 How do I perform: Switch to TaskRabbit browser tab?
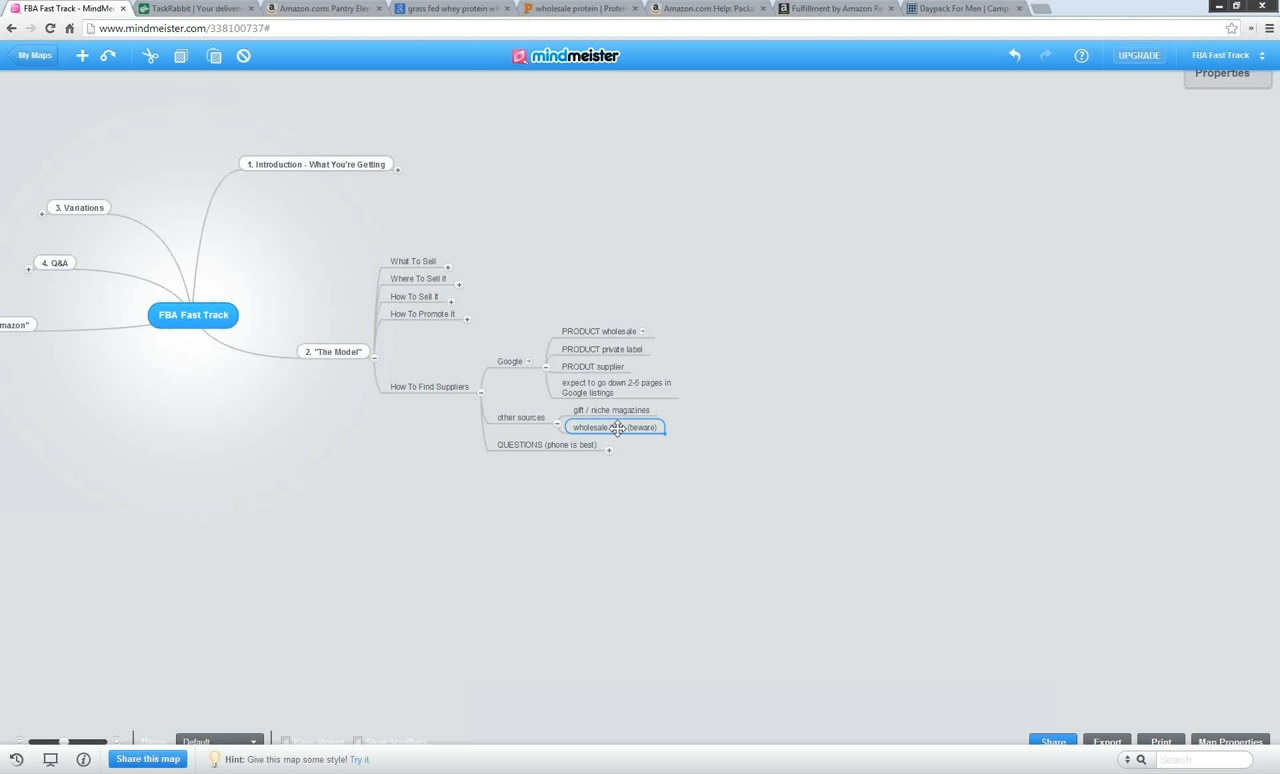196,8
